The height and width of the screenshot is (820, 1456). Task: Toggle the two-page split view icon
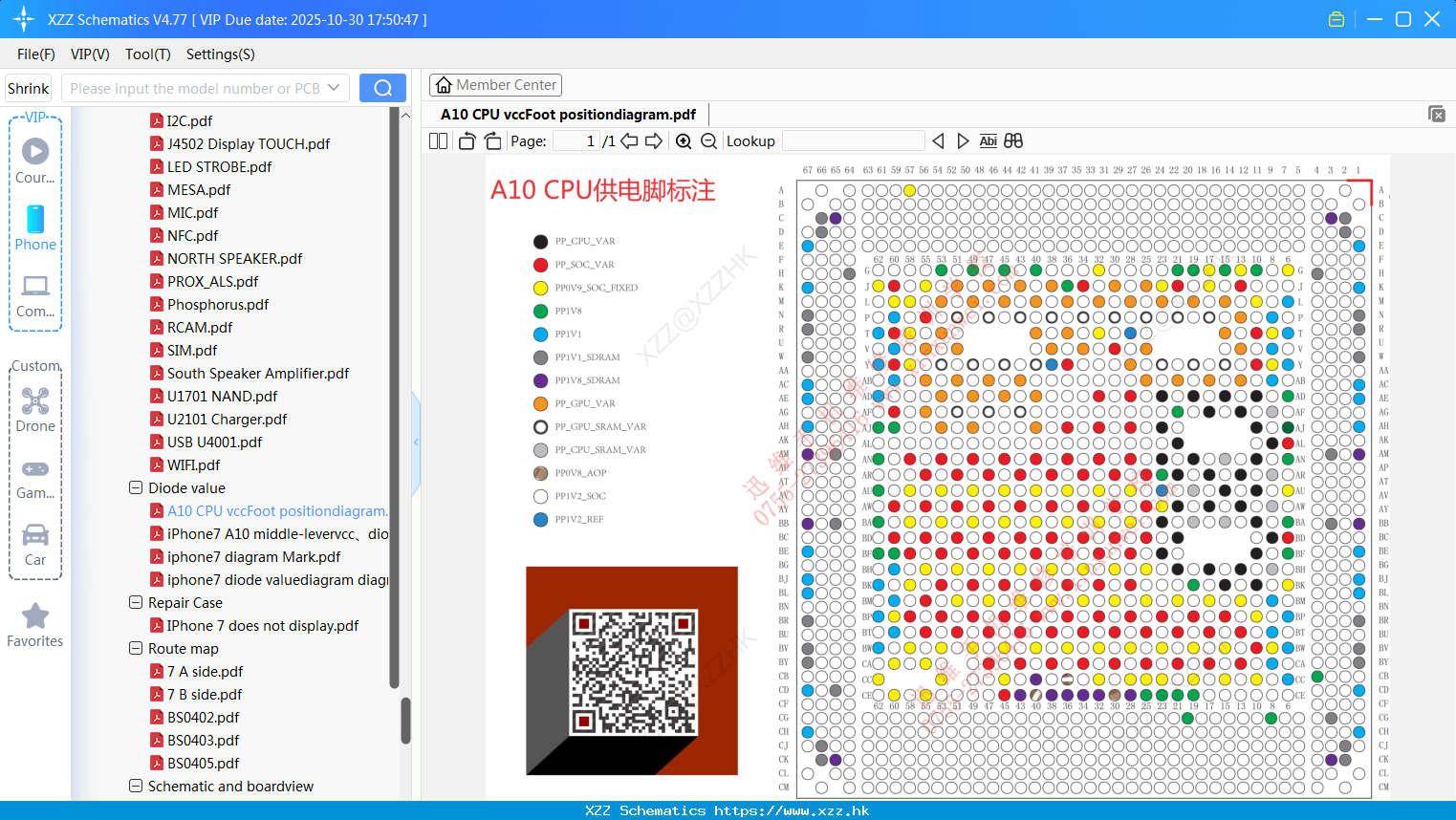[438, 141]
